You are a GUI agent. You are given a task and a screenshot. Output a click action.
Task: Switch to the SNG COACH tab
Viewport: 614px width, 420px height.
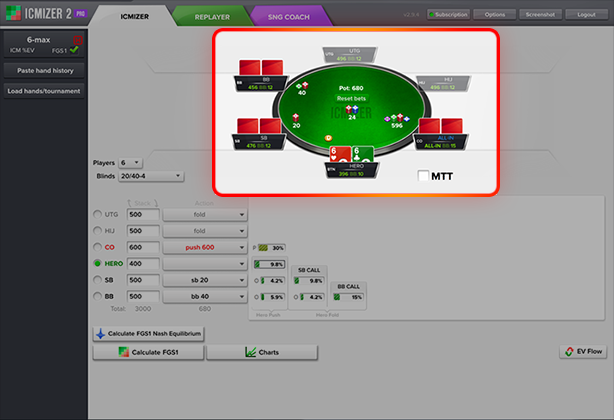289,17
